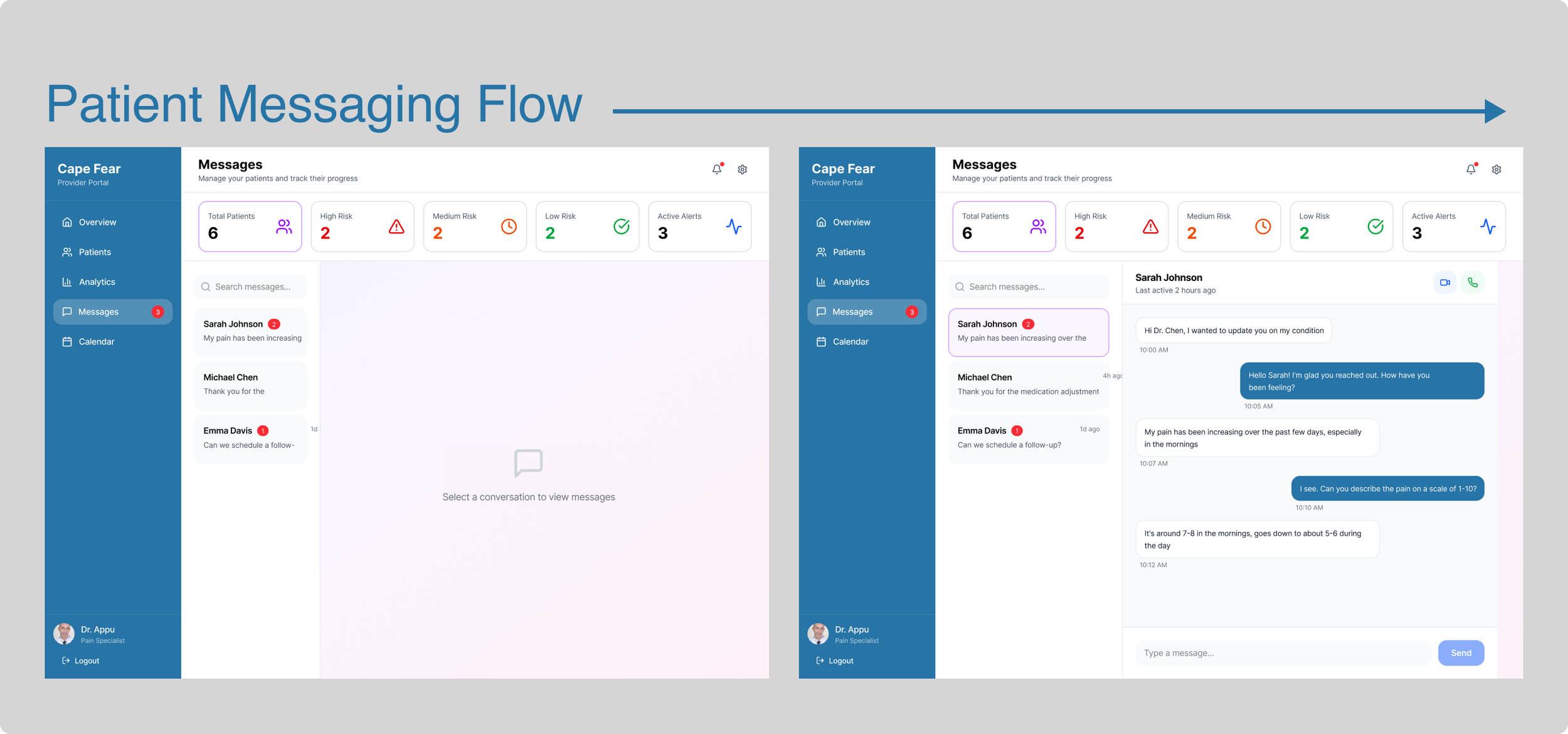The width and height of the screenshot is (1568, 734).
Task: Open Analytics in left screen sidebar
Action: pyautogui.click(x=97, y=282)
